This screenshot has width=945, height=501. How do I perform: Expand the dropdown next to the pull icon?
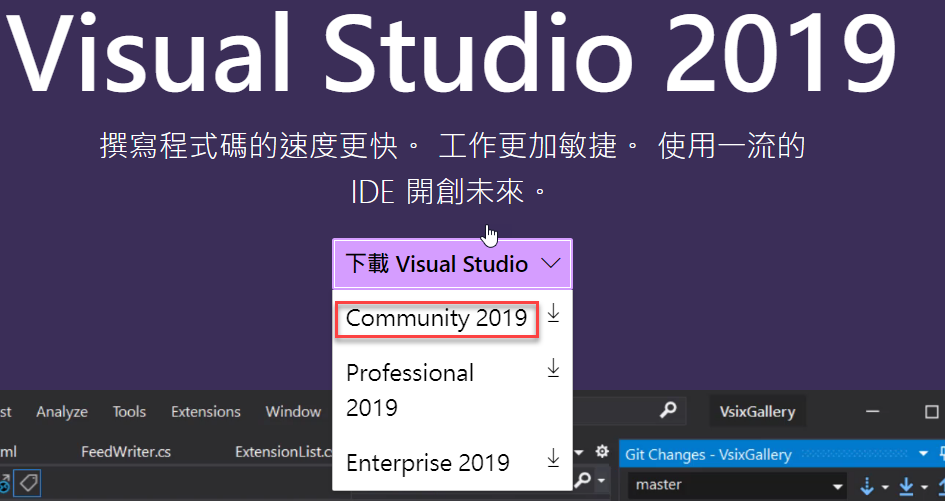click(924, 487)
